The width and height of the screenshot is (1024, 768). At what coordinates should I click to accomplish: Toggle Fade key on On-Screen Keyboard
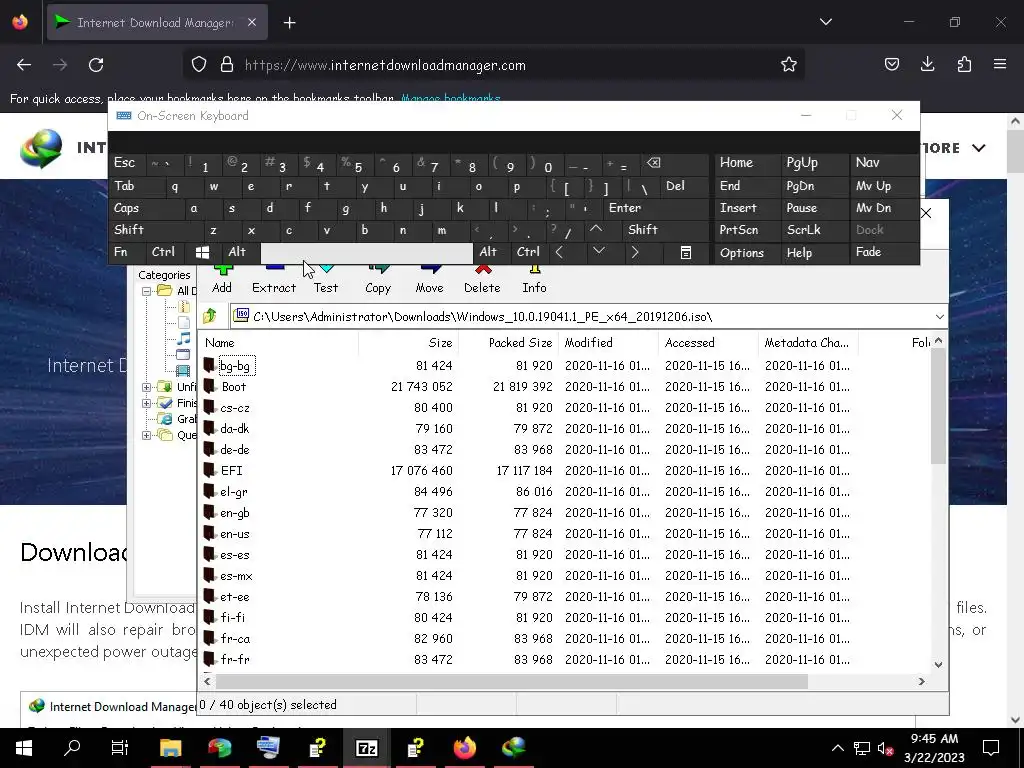884,252
